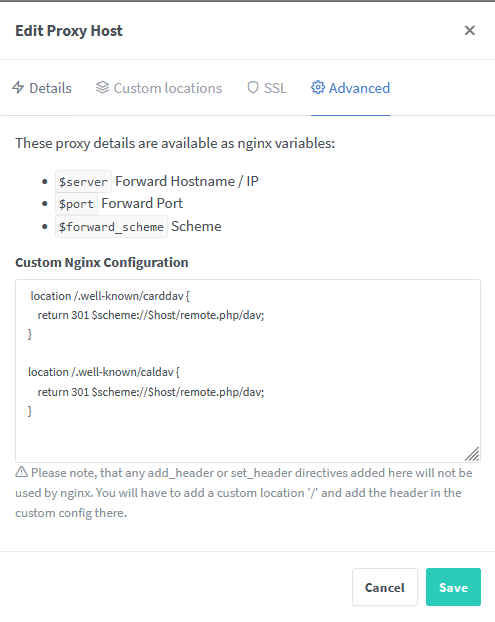Save the proxy host changes

(453, 587)
